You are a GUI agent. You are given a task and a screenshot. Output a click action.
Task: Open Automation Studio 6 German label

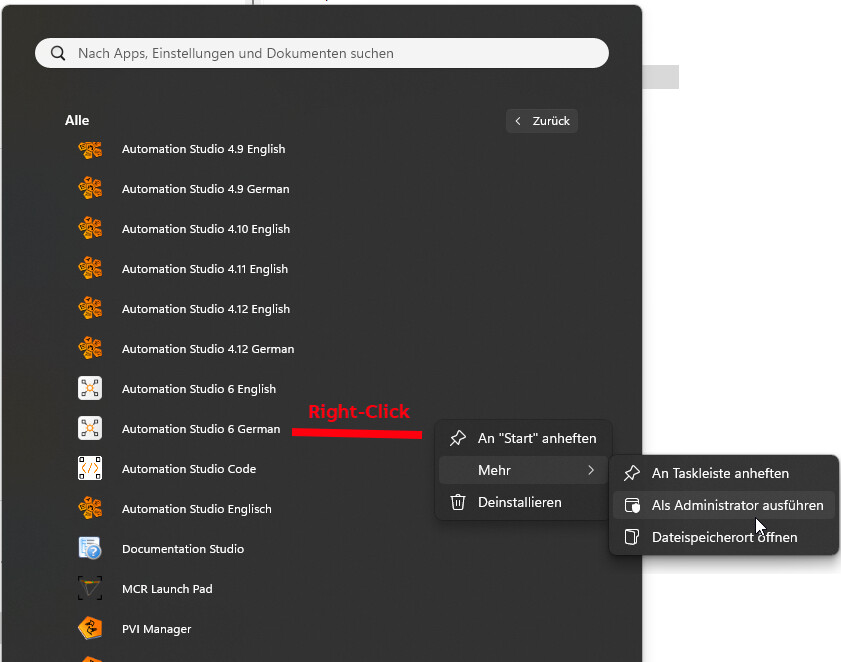coord(201,429)
